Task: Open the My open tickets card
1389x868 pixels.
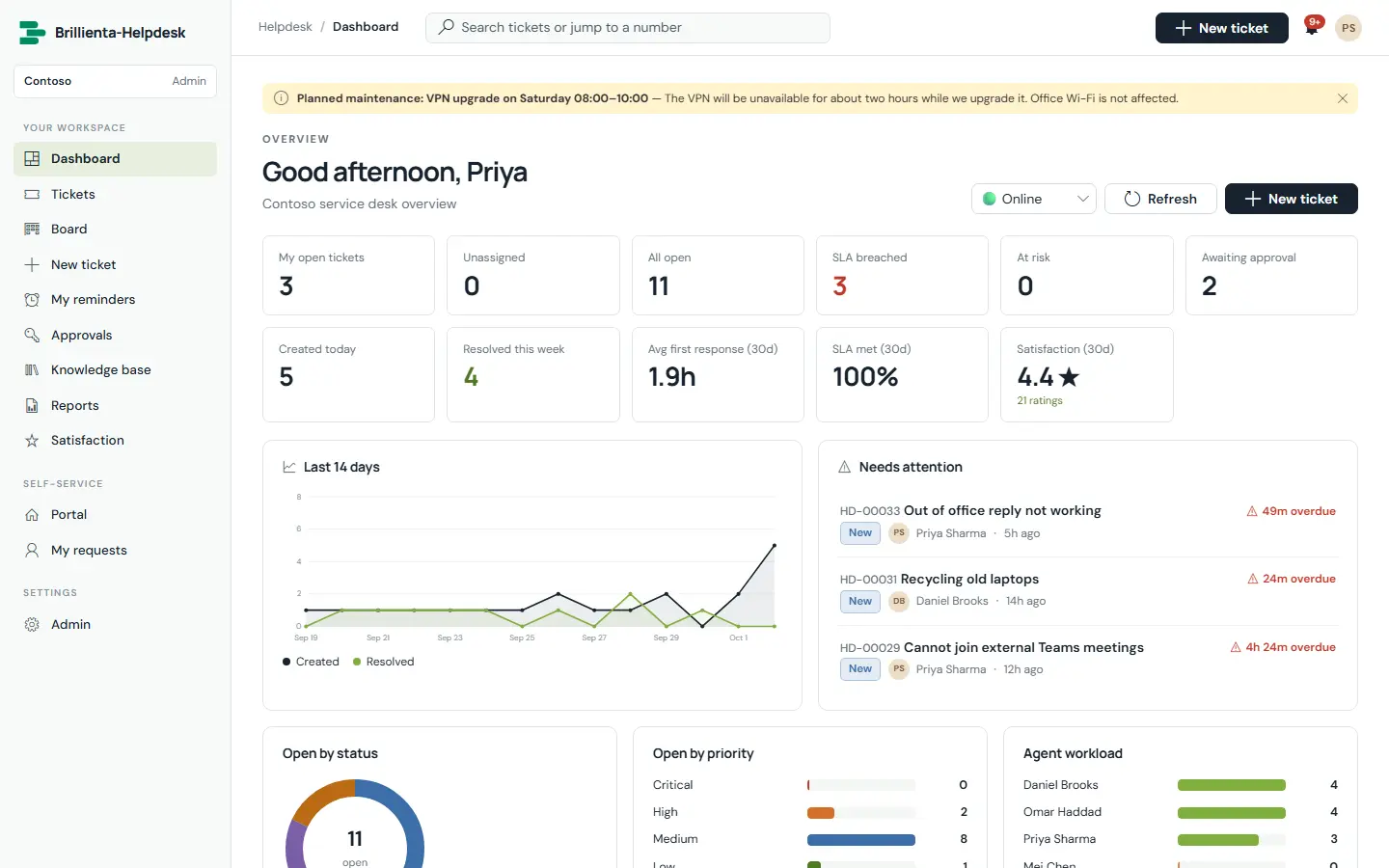Action: click(348, 275)
